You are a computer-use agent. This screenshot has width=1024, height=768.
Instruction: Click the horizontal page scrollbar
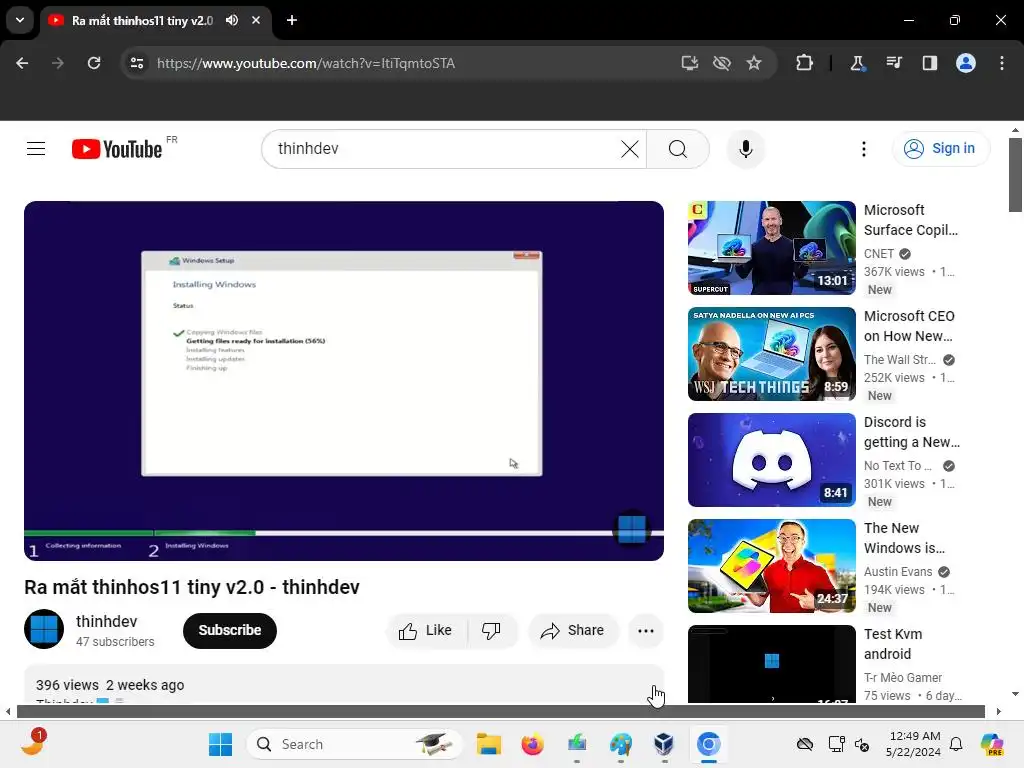pyautogui.click(x=500, y=711)
